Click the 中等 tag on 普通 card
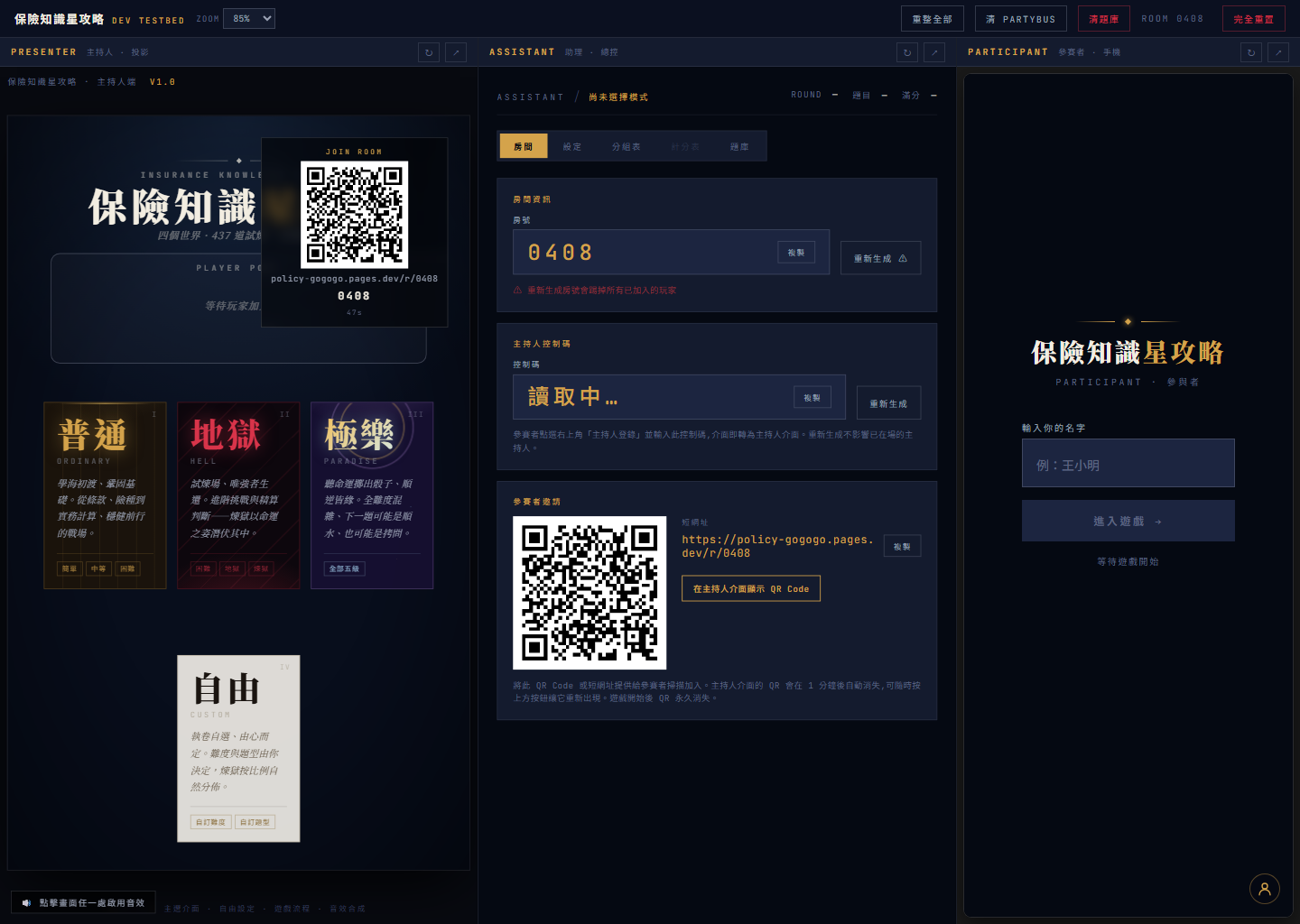This screenshot has width=1300, height=924. click(98, 568)
